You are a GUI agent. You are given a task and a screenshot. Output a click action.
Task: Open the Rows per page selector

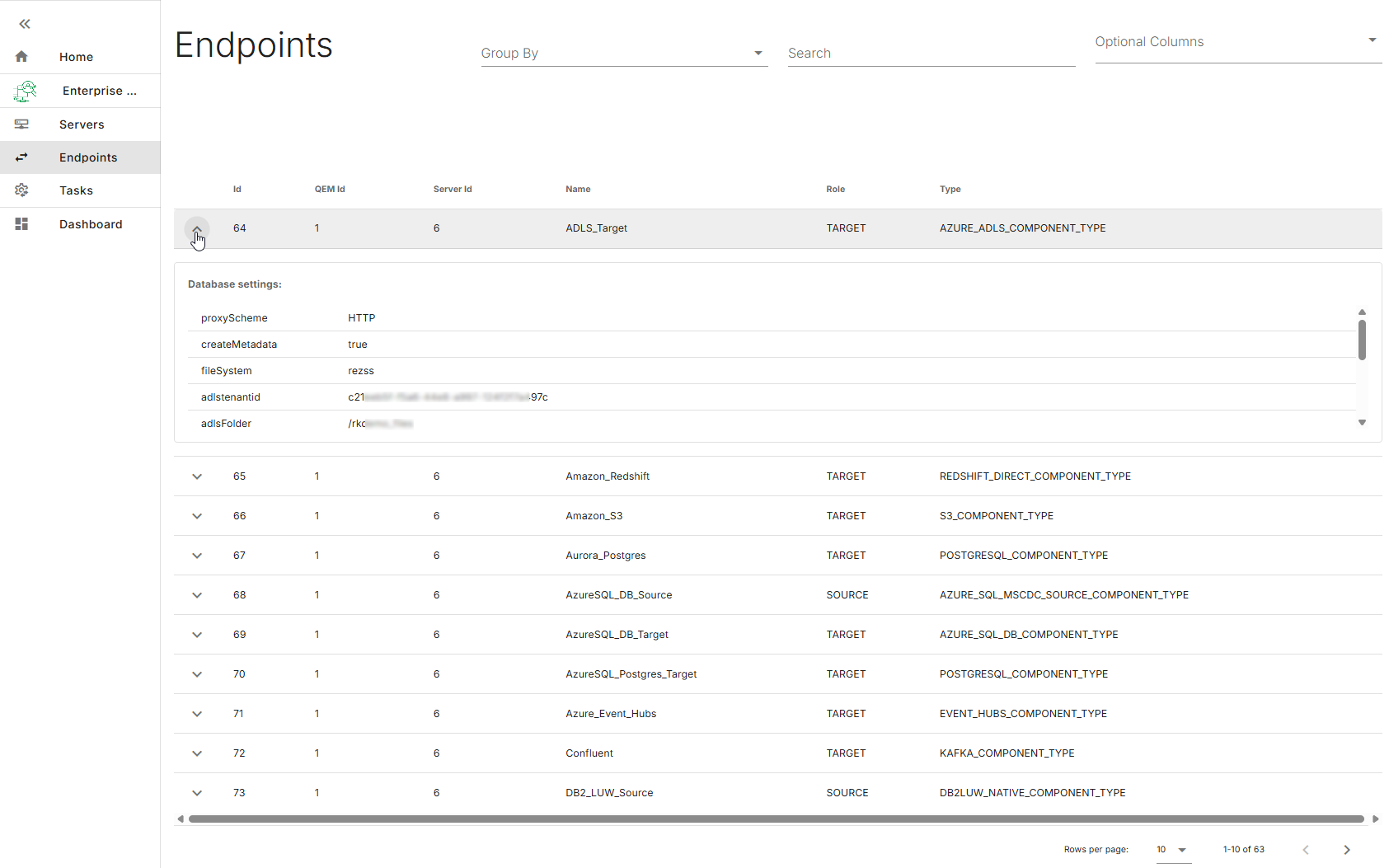point(1172,849)
